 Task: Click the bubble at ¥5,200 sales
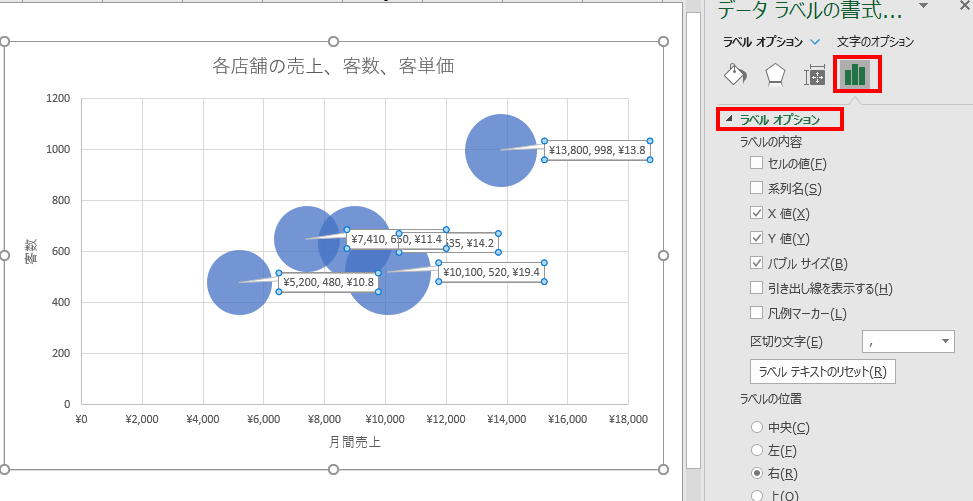[239, 282]
